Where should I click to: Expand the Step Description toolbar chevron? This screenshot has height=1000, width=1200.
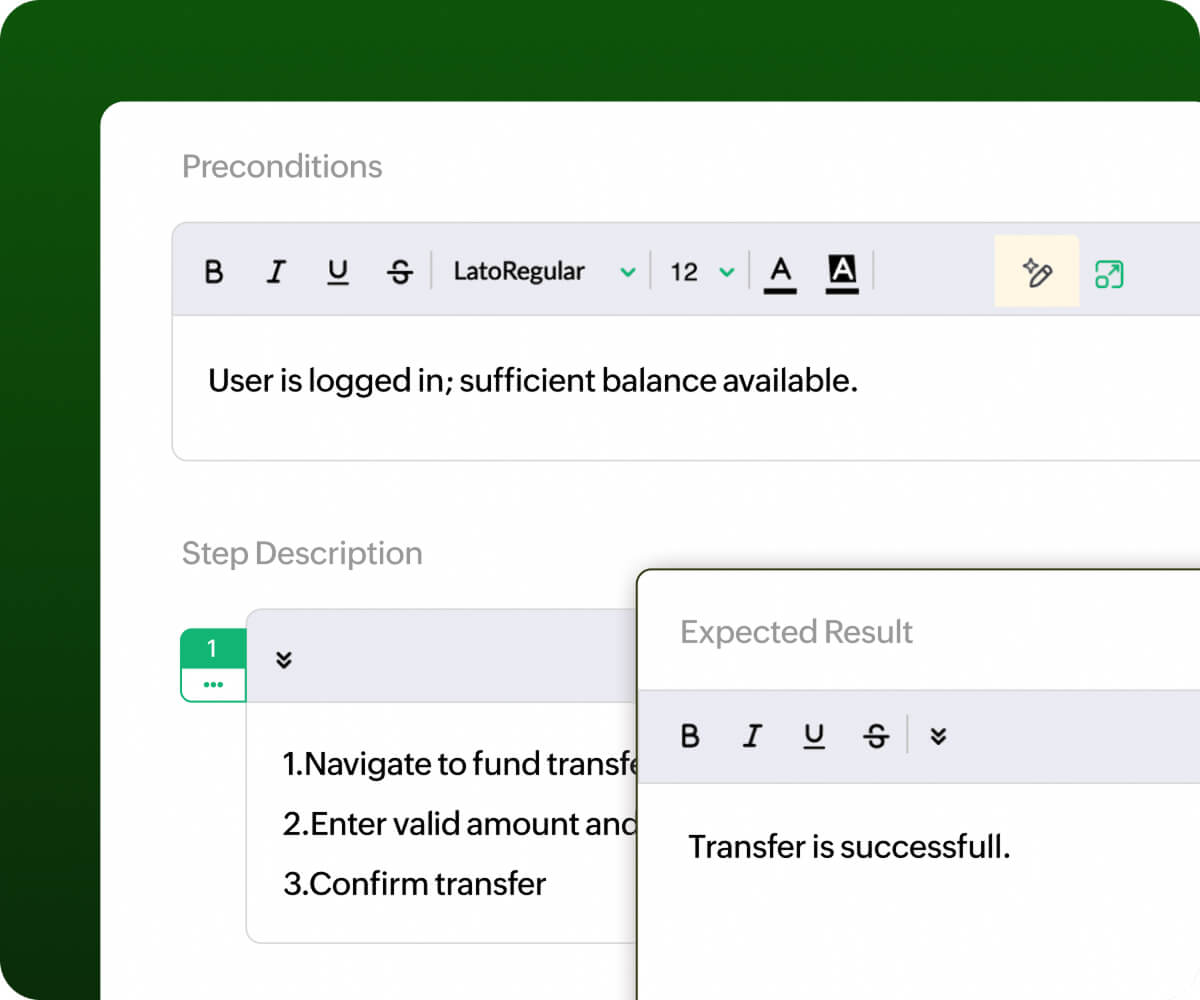click(284, 660)
